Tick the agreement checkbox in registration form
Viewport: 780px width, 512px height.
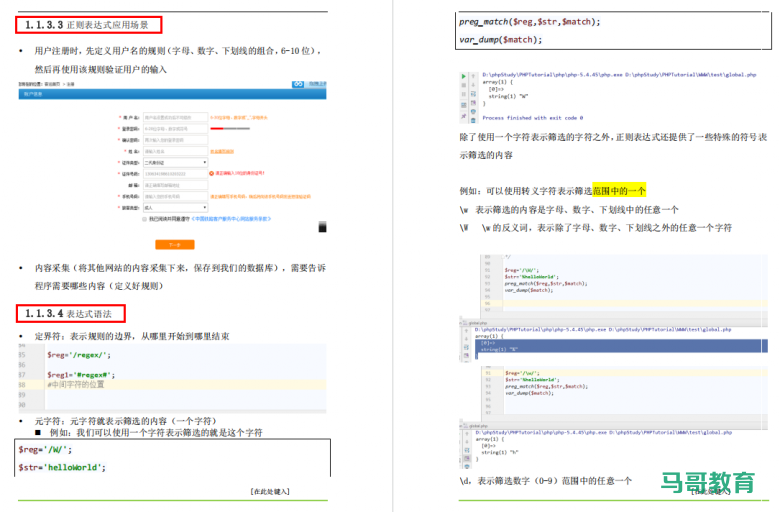[x=145, y=219]
